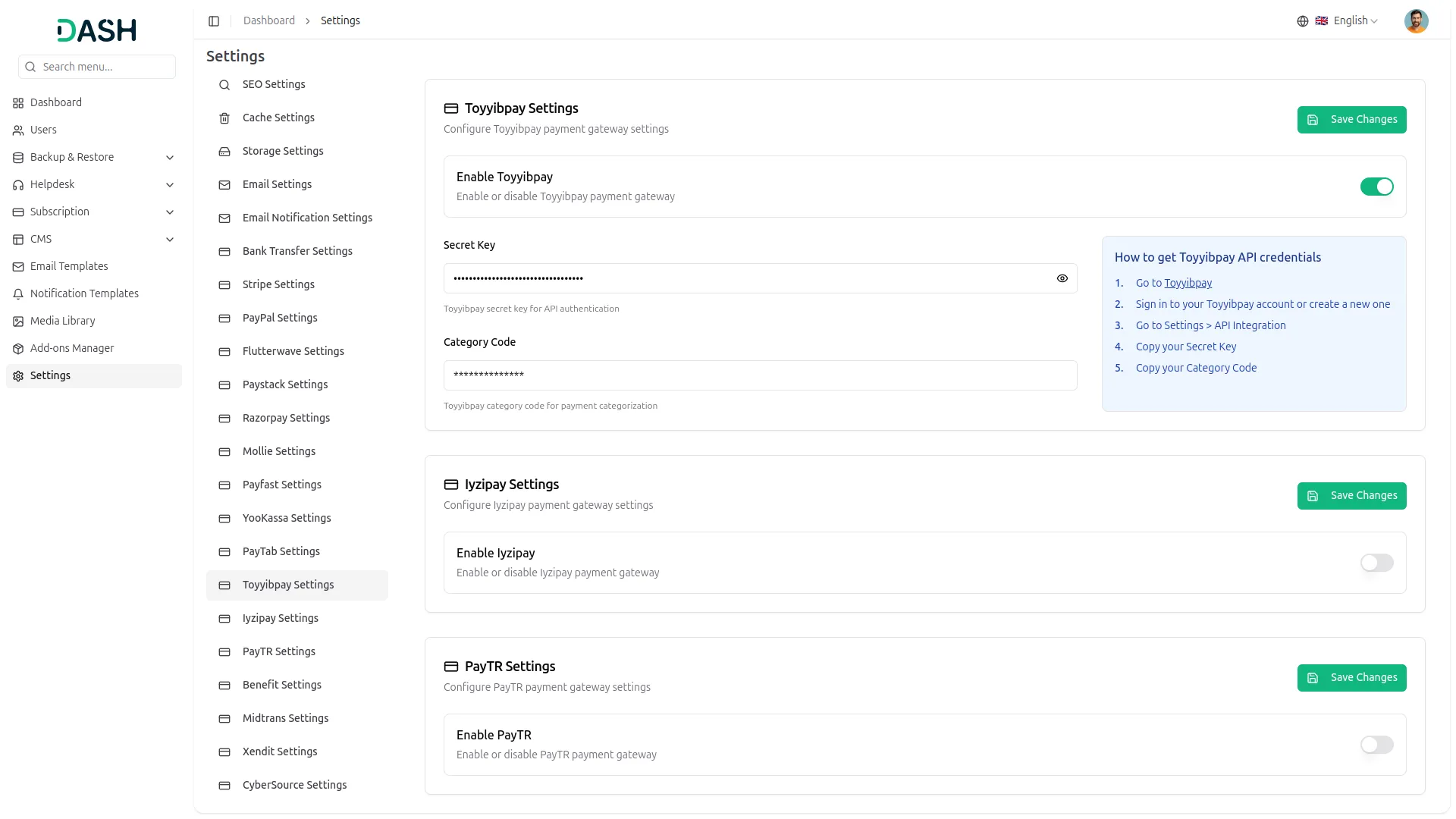Enable the Iyzipay gateway toggle

click(1376, 563)
